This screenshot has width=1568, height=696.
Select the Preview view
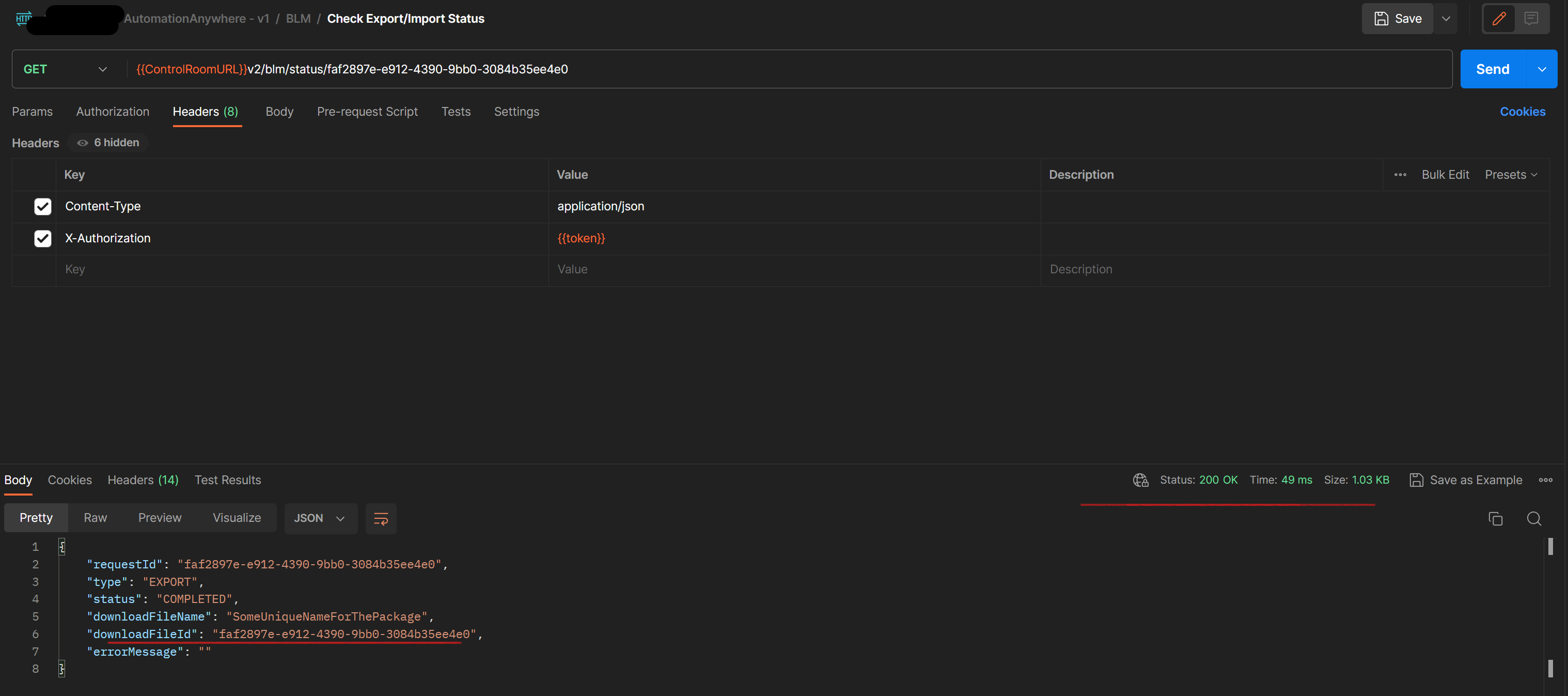[x=160, y=518]
